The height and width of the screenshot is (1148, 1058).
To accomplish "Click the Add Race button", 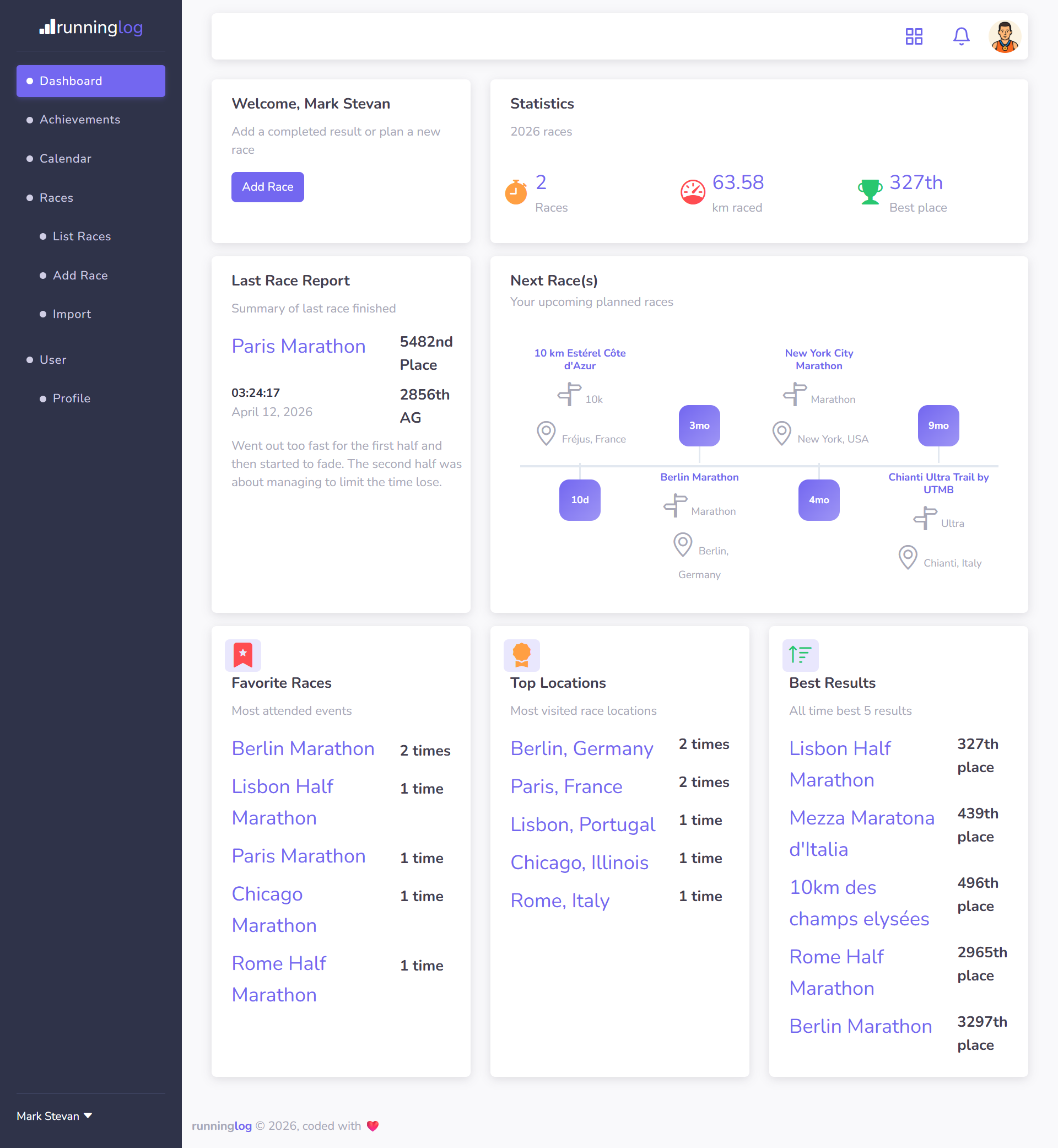I will click(x=267, y=187).
